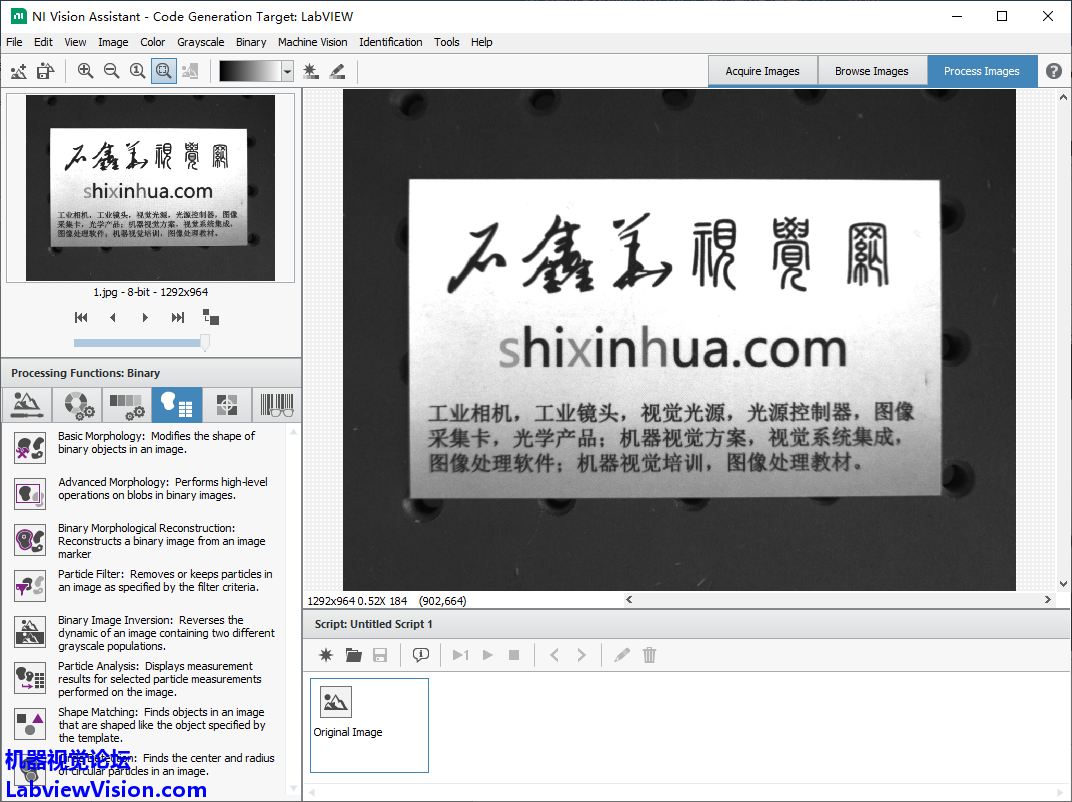Screen dimensions: 1072x802
Task: Click the Open Script folder icon
Action: [x=353, y=655]
